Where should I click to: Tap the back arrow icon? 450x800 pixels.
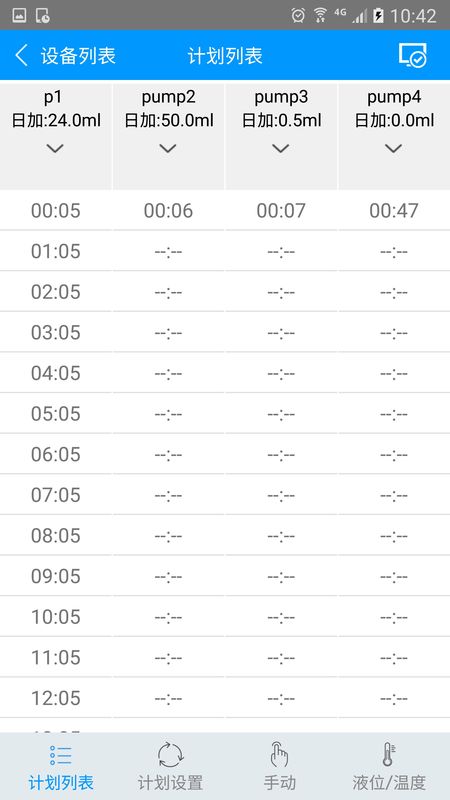21,55
